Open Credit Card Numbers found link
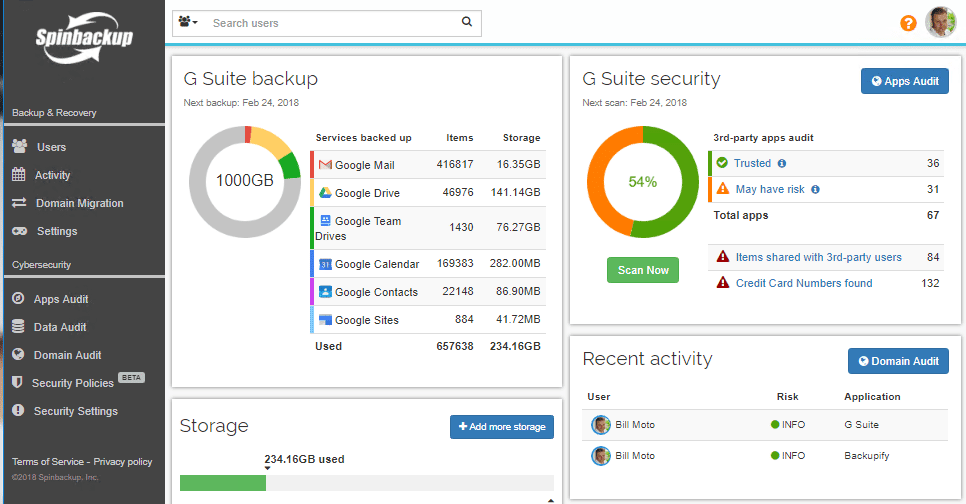Screen dimensions: 966x504 (804, 283)
